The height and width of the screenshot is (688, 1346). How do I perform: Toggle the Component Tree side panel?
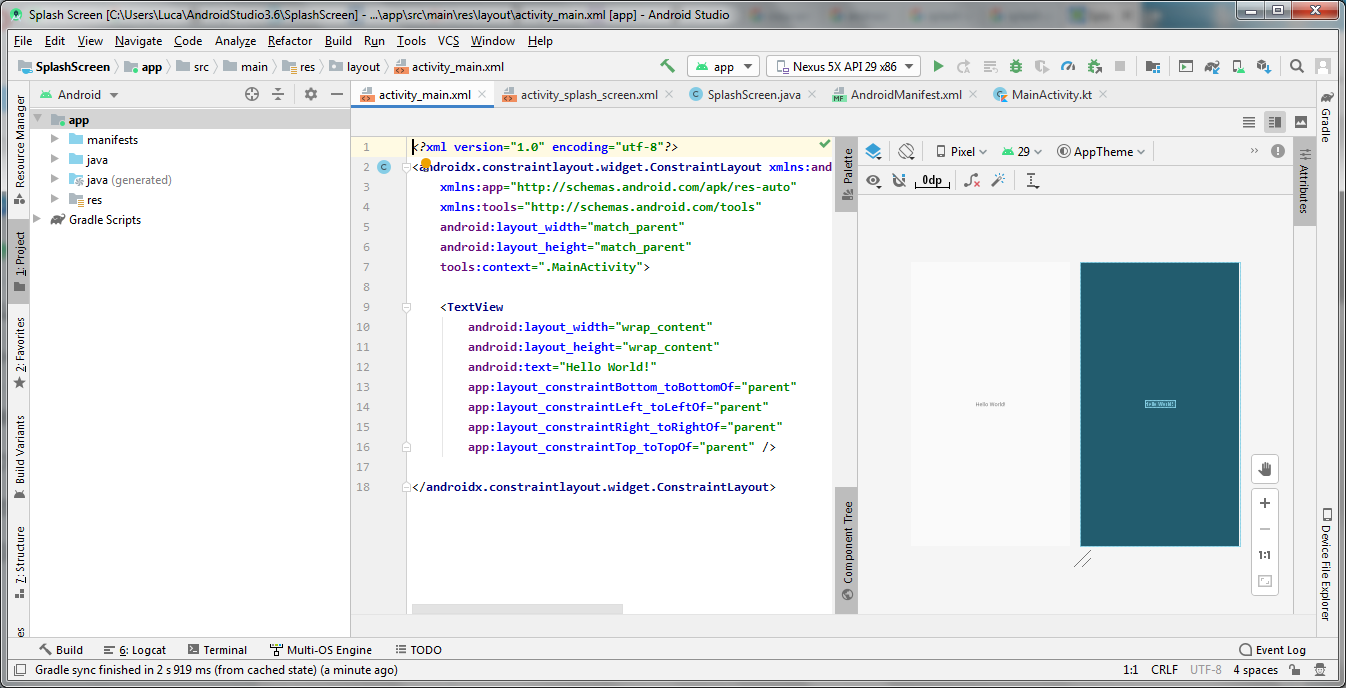click(x=847, y=550)
